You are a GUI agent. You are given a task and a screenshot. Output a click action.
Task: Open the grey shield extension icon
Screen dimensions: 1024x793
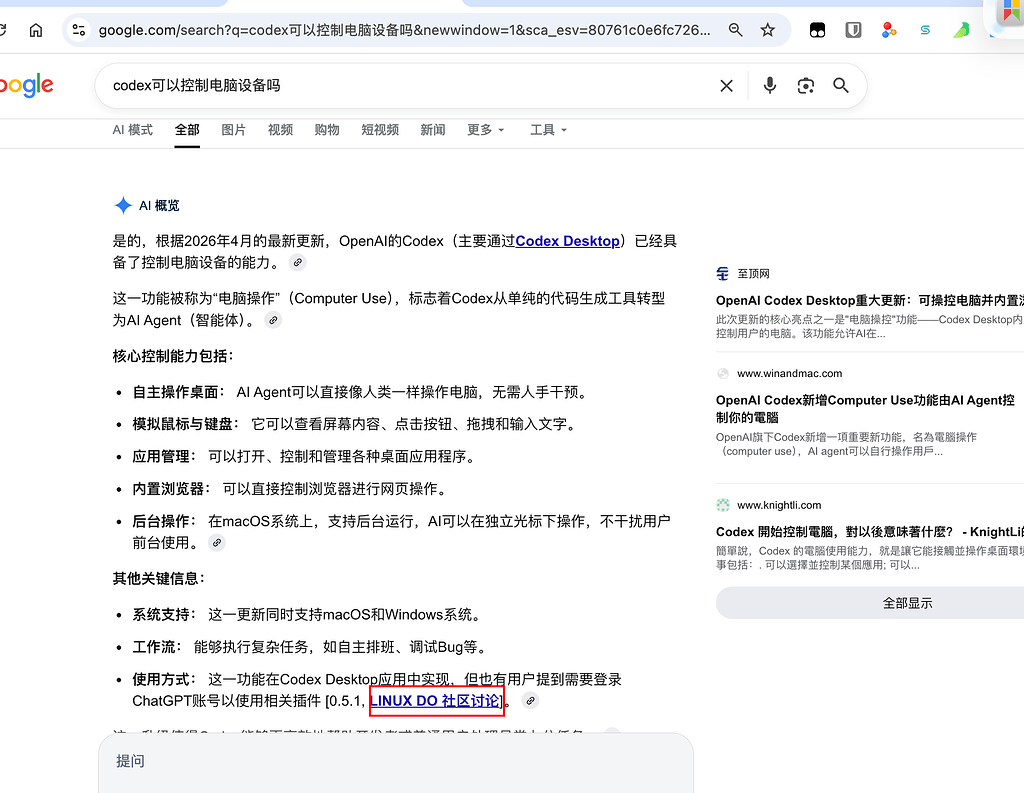(853, 30)
